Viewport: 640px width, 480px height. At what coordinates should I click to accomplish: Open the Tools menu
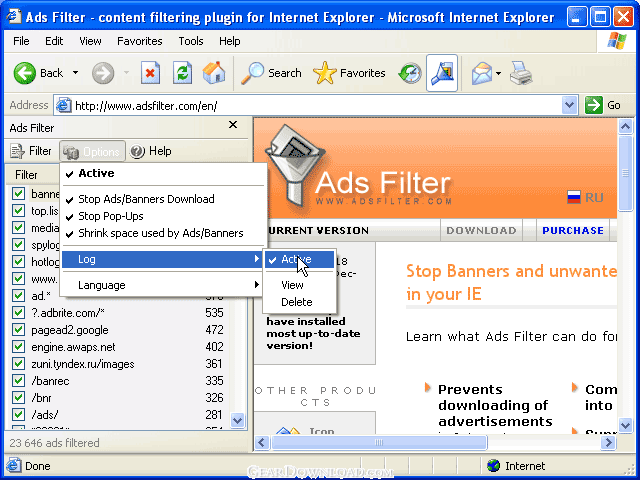tap(190, 41)
